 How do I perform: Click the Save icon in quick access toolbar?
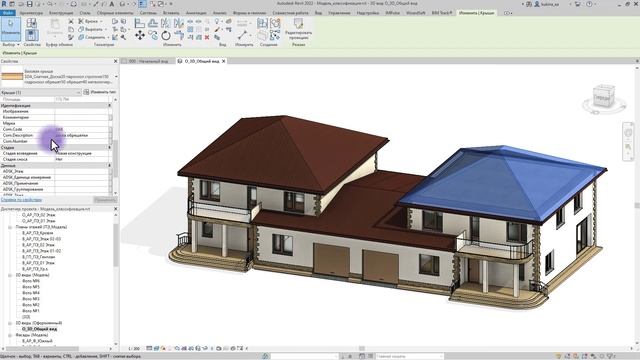pyautogui.click(x=29, y=4)
